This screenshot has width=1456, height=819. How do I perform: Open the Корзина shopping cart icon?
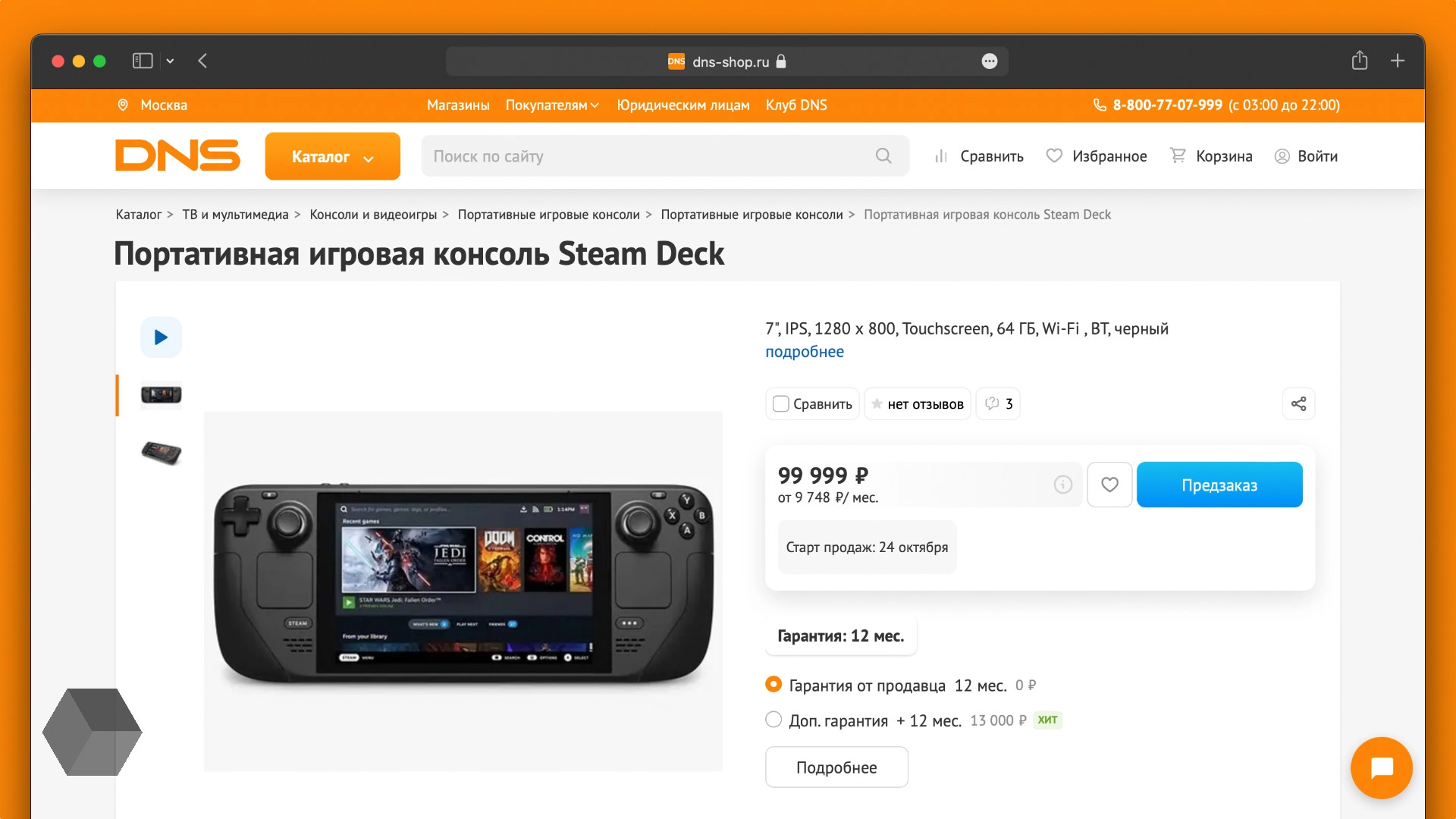(x=1178, y=155)
